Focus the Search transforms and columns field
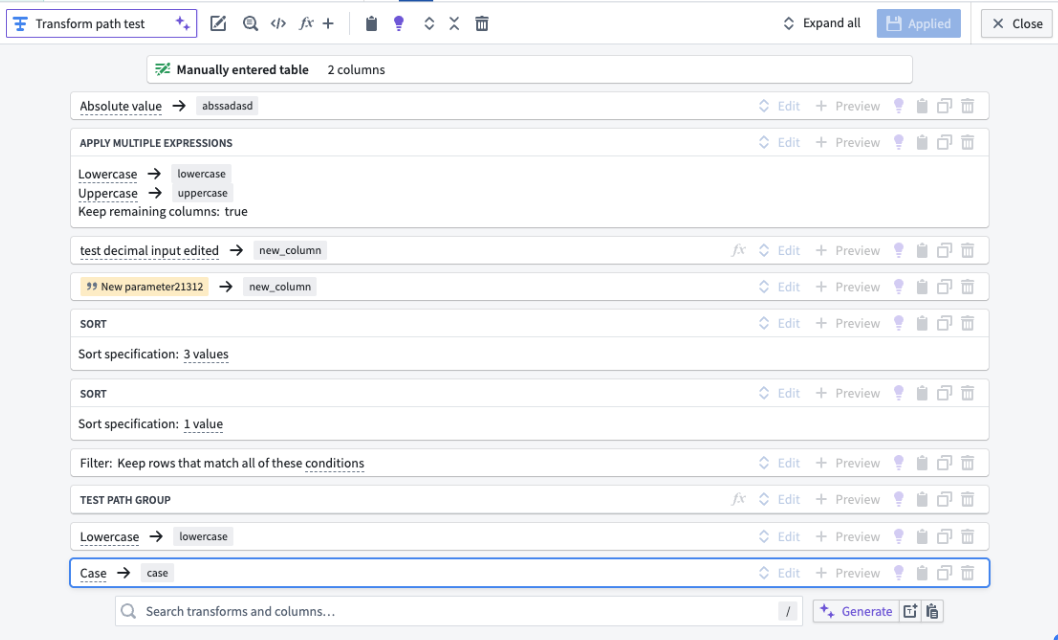The height and width of the screenshot is (640, 1058). coord(459,612)
